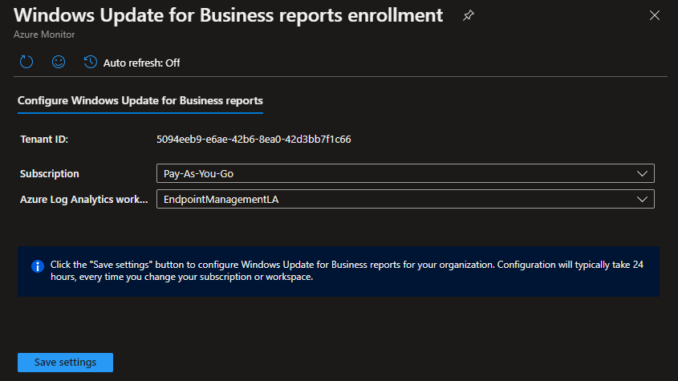The height and width of the screenshot is (381, 678).
Task: Select the Tenant ID value 5094eeb9-e6ae-42b6-8ea0-42d3bb7f1c66
Action: pos(254,139)
